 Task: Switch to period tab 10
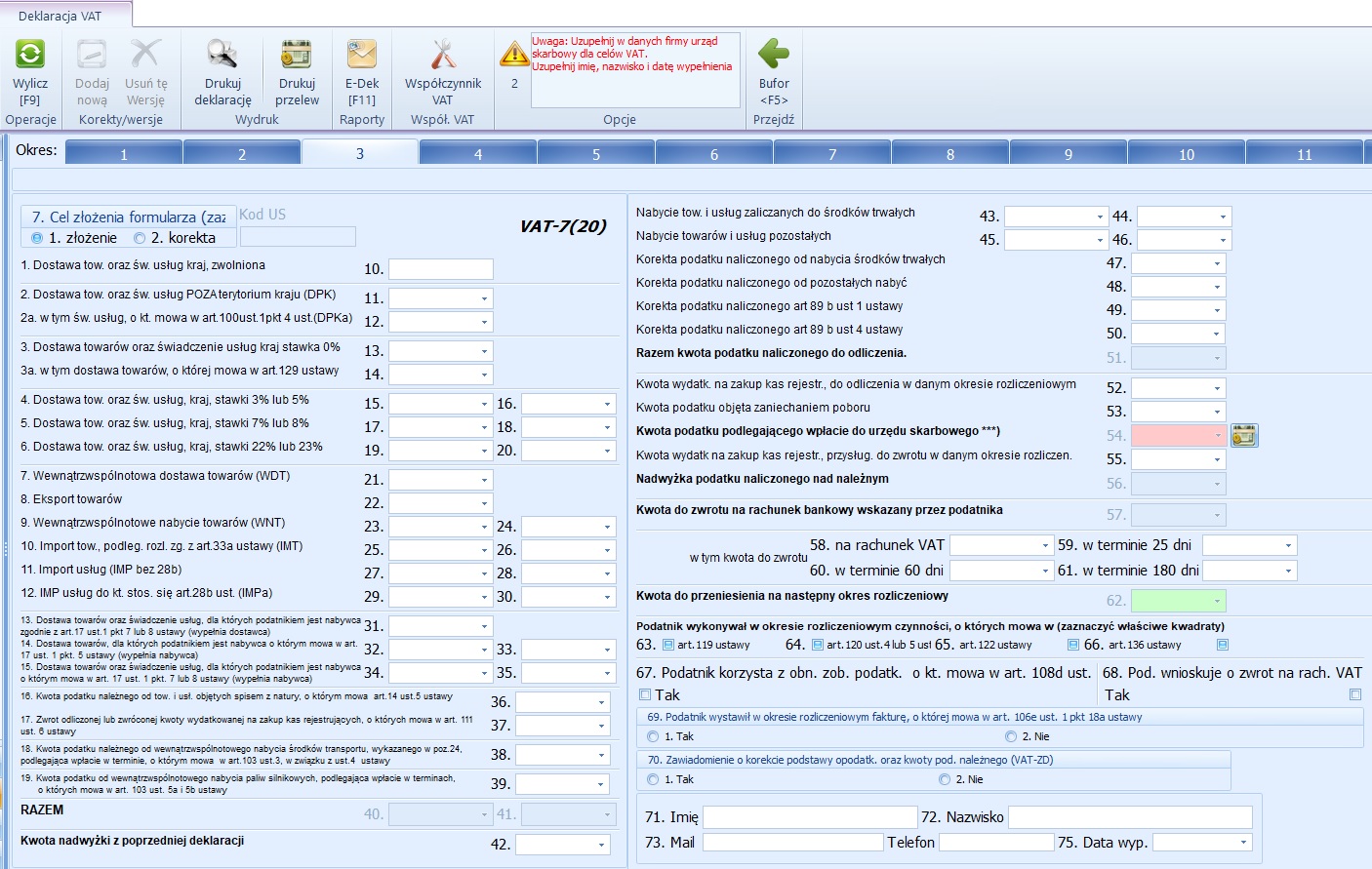1187,153
